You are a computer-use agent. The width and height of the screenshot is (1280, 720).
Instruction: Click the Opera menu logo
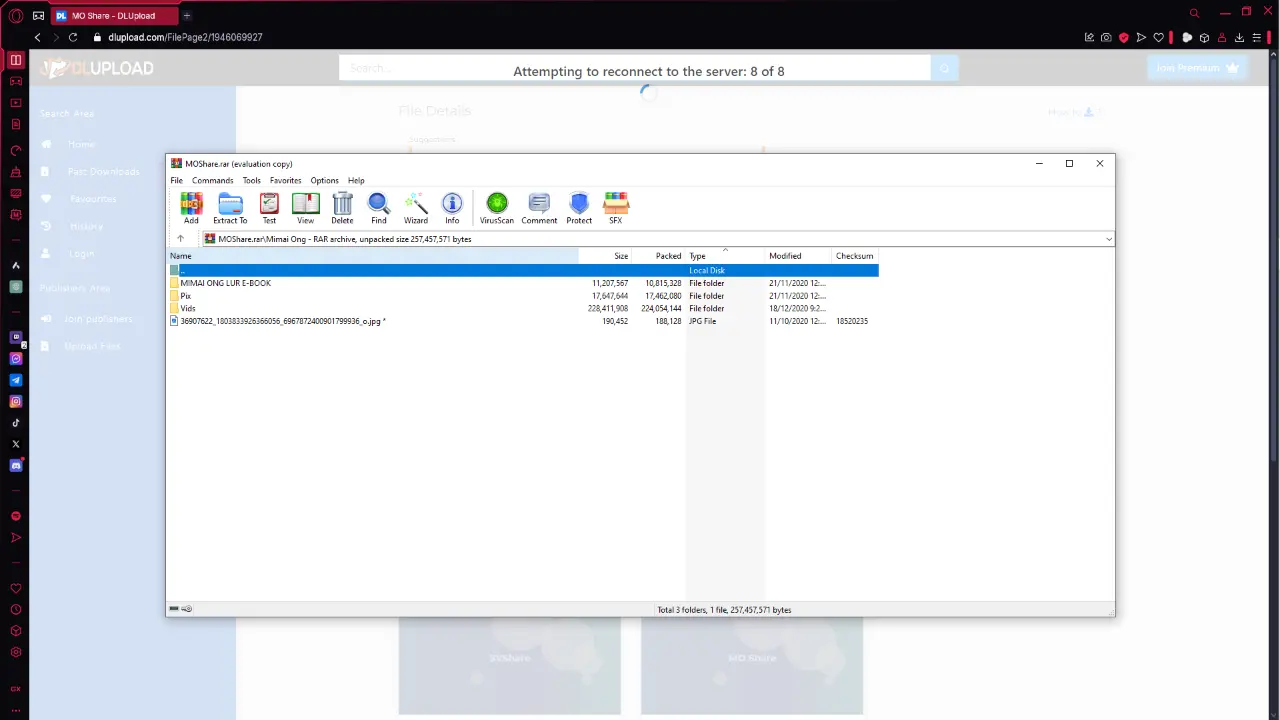point(16,15)
